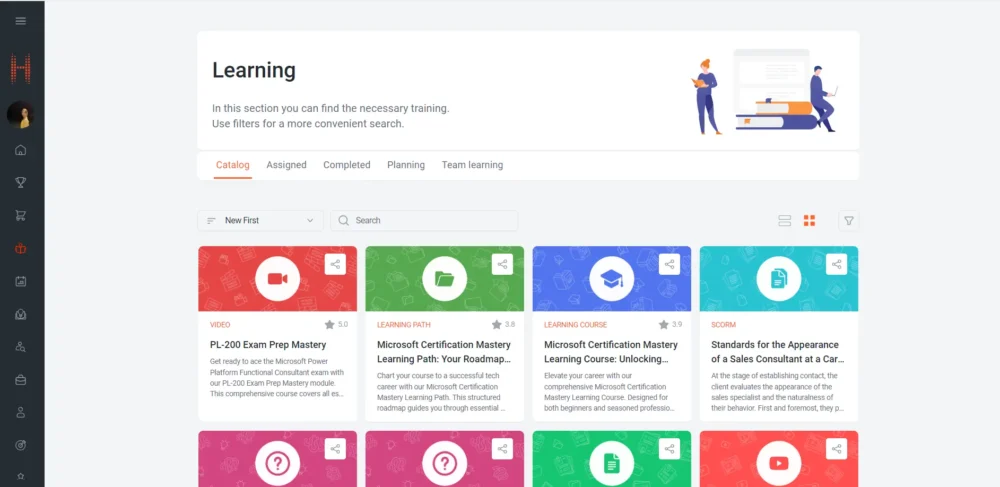This screenshot has height=487, width=1000.
Task: Click the calendar icon in sidebar
Action: coord(21,282)
